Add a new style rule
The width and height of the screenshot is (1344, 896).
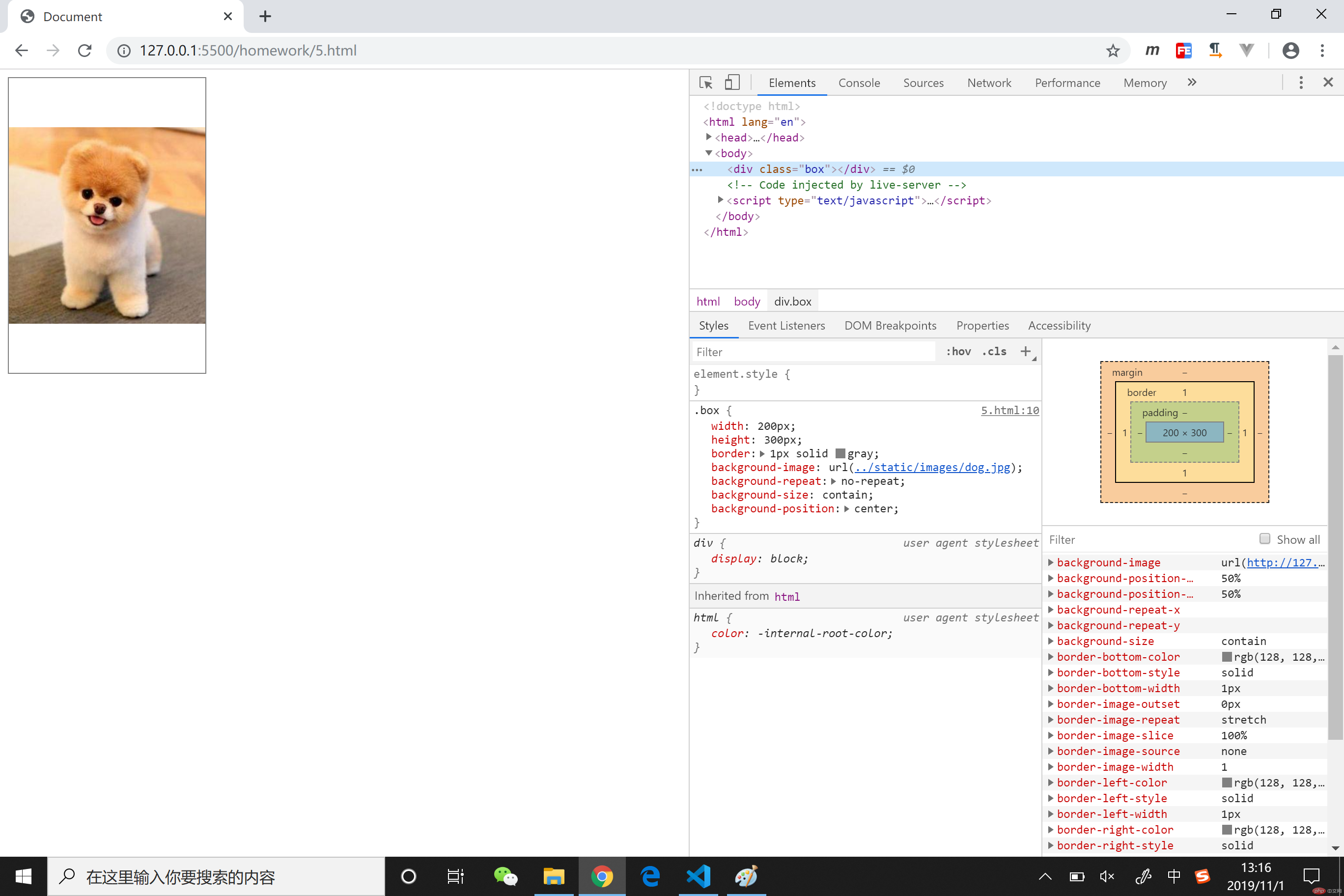click(1026, 351)
